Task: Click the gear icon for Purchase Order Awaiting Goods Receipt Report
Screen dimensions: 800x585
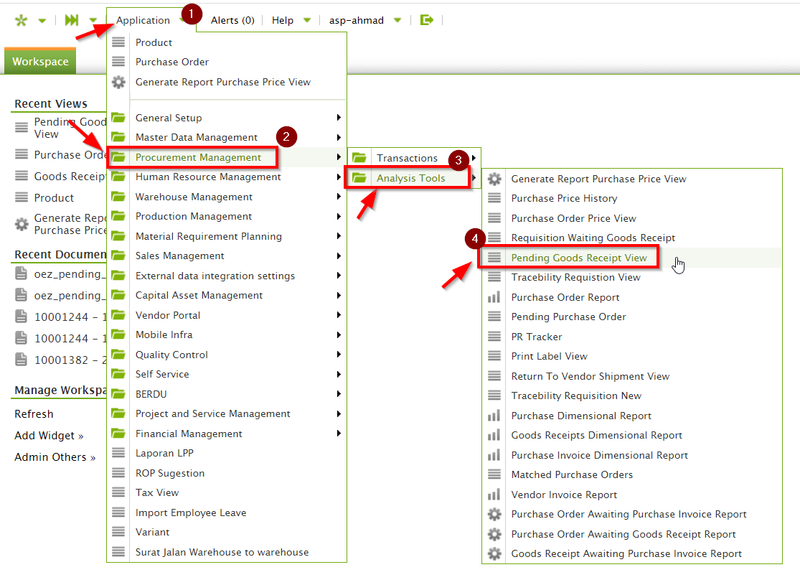Action: click(494, 533)
